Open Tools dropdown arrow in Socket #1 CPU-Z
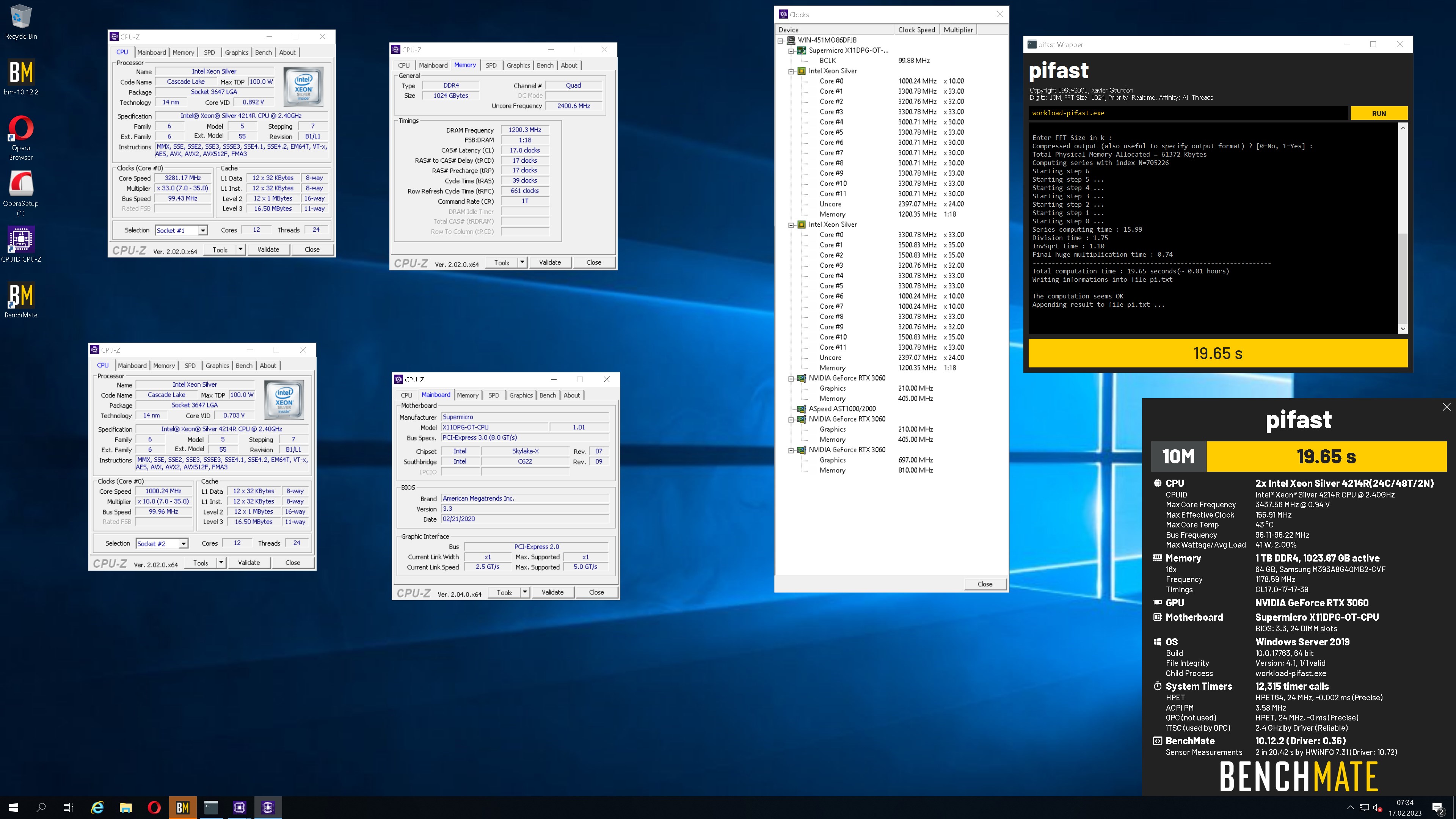Screen dimensions: 1456x819 [240, 249]
